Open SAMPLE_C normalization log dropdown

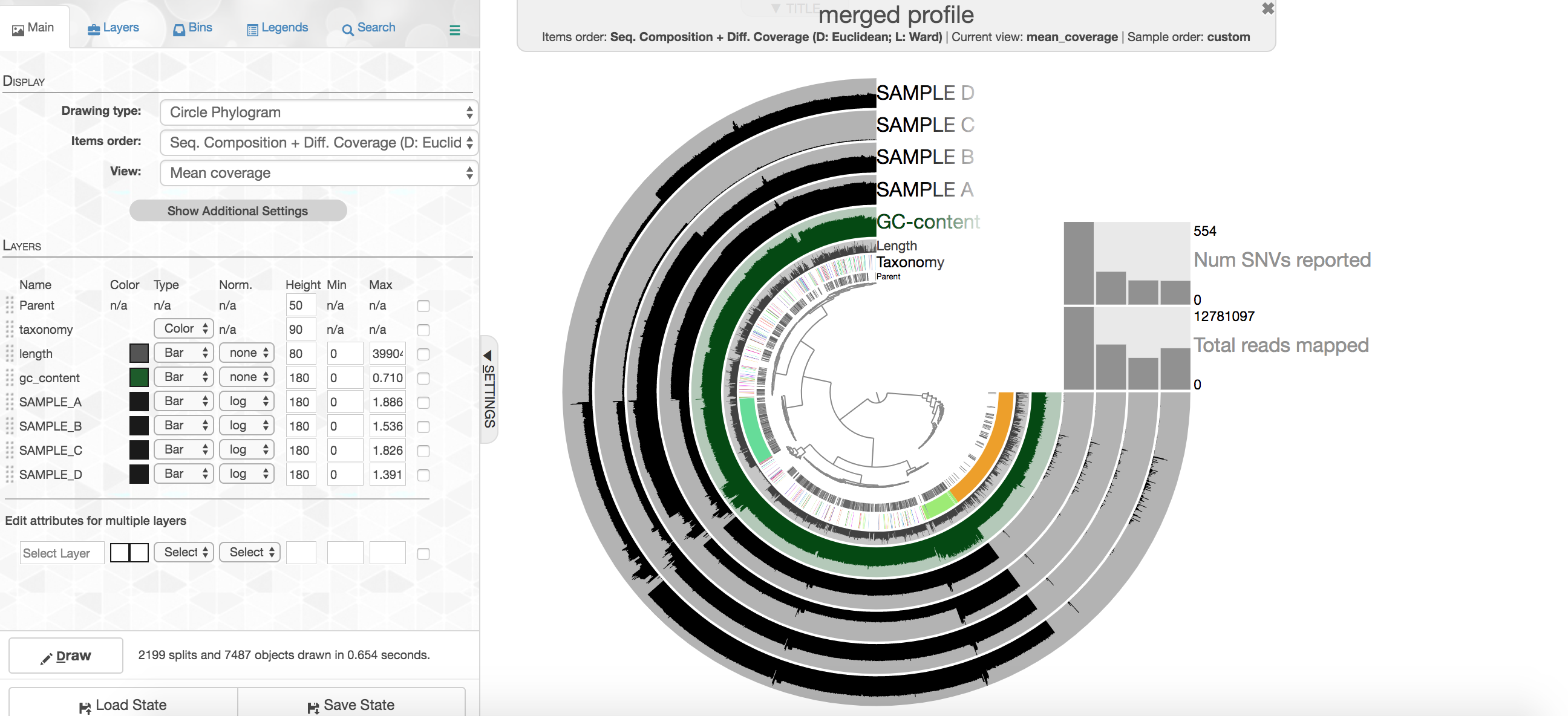pos(249,449)
